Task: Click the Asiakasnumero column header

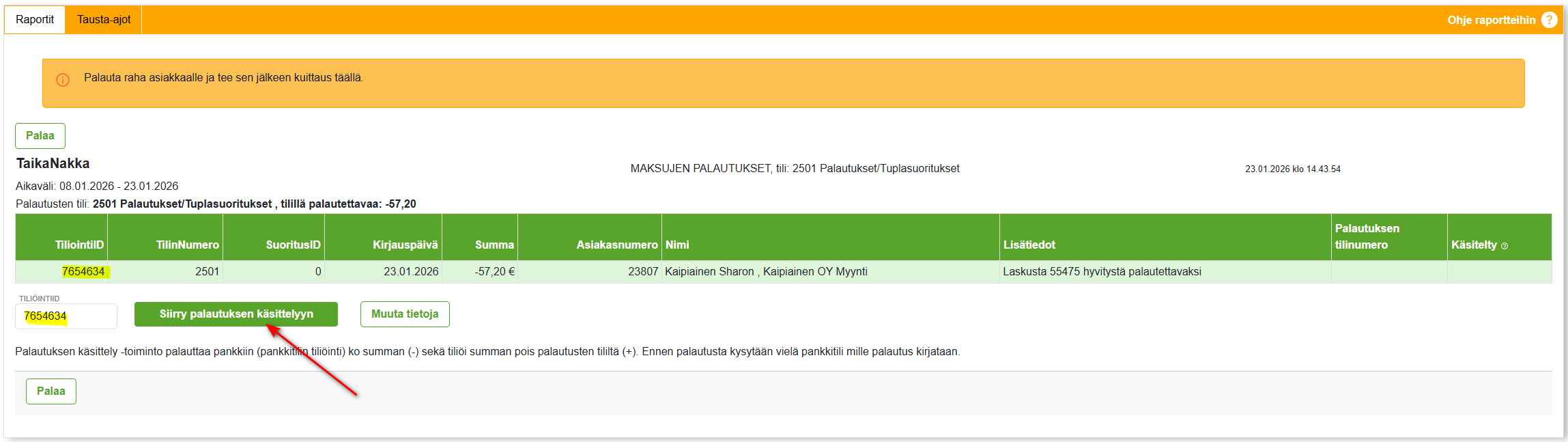Action: [x=616, y=245]
